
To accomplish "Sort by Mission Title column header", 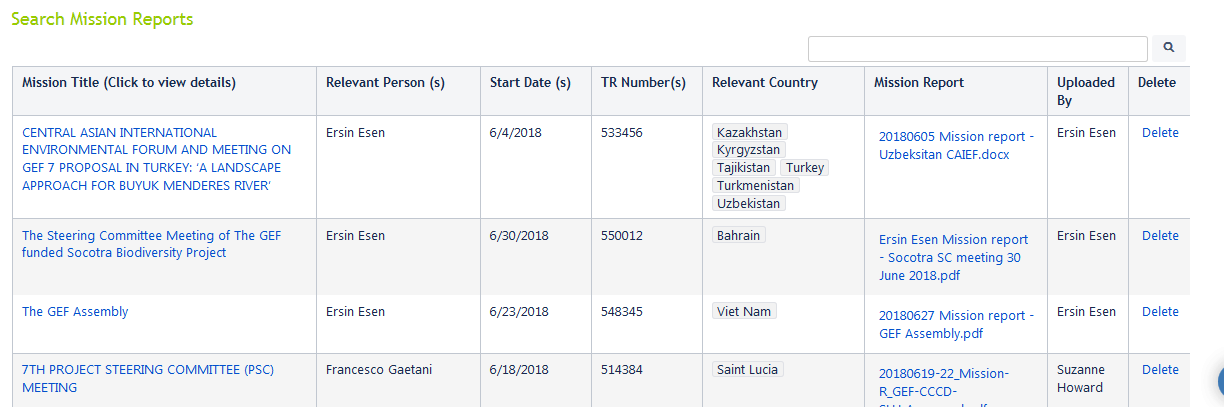I will click(129, 83).
